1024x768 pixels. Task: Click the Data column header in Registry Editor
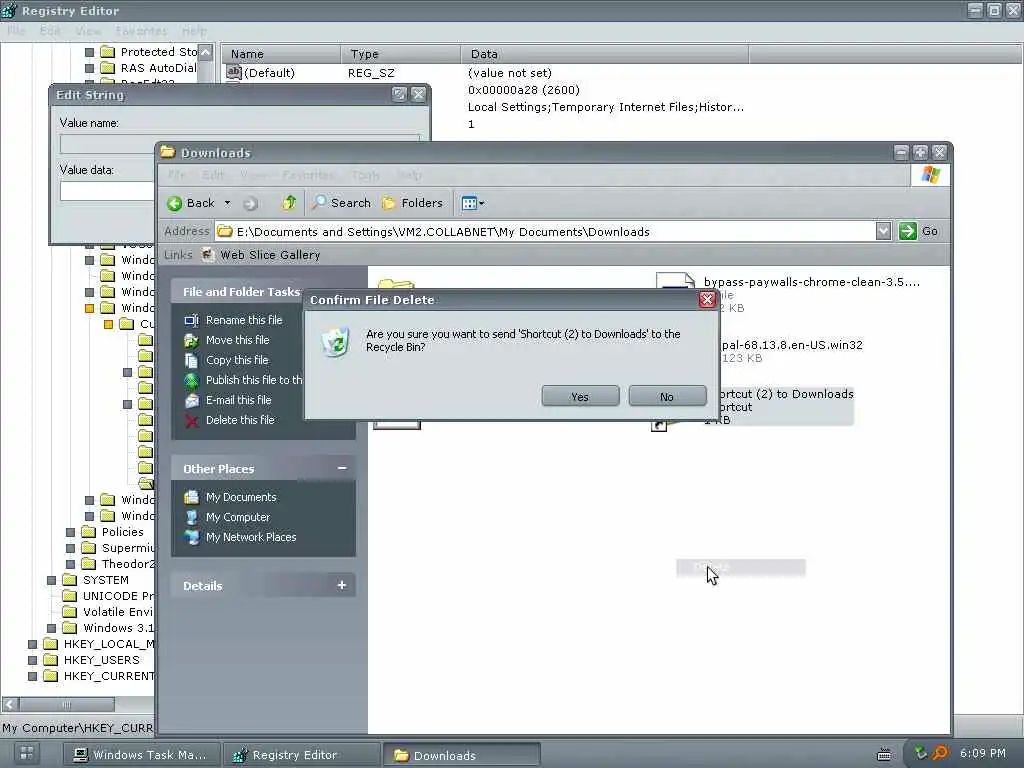(605, 54)
